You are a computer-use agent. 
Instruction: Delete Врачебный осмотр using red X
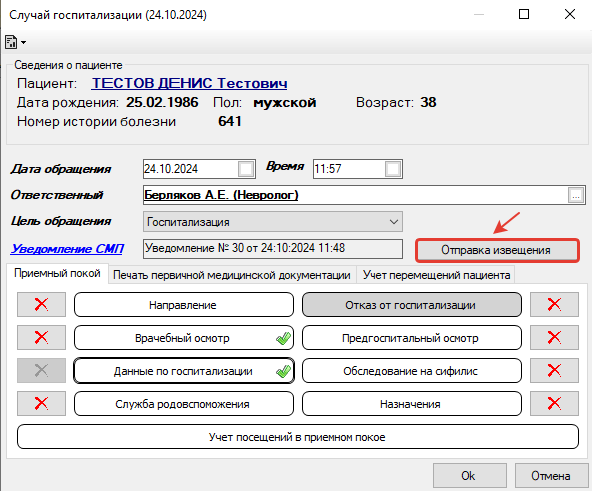tap(41, 337)
